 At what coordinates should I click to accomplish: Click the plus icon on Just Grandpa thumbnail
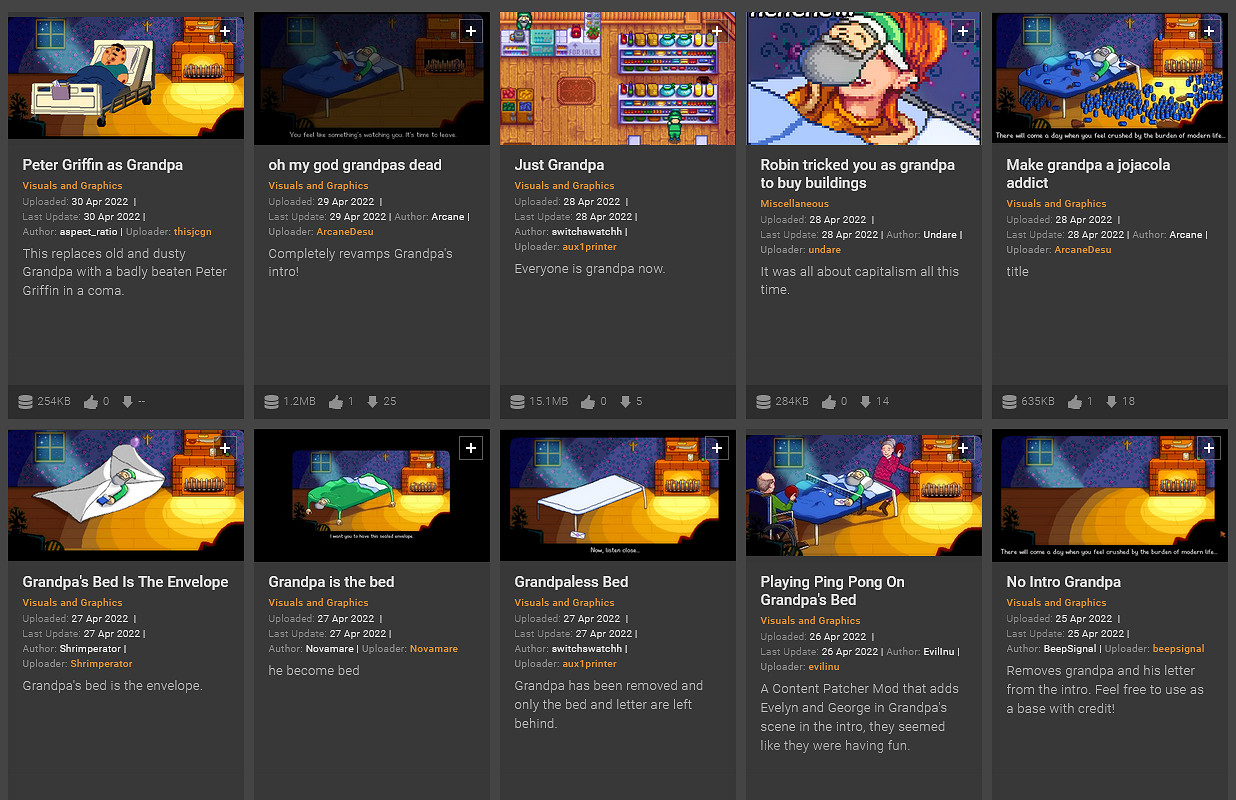717,31
